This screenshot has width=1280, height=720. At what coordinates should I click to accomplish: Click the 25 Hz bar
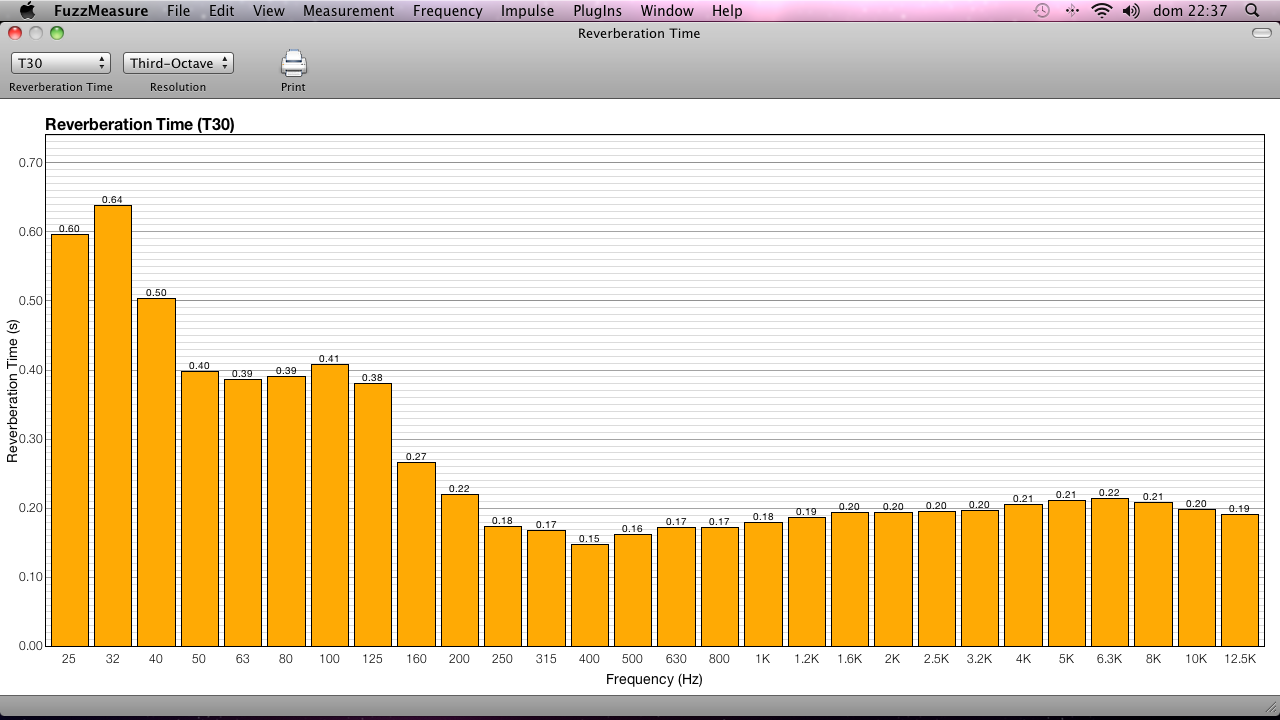point(70,440)
